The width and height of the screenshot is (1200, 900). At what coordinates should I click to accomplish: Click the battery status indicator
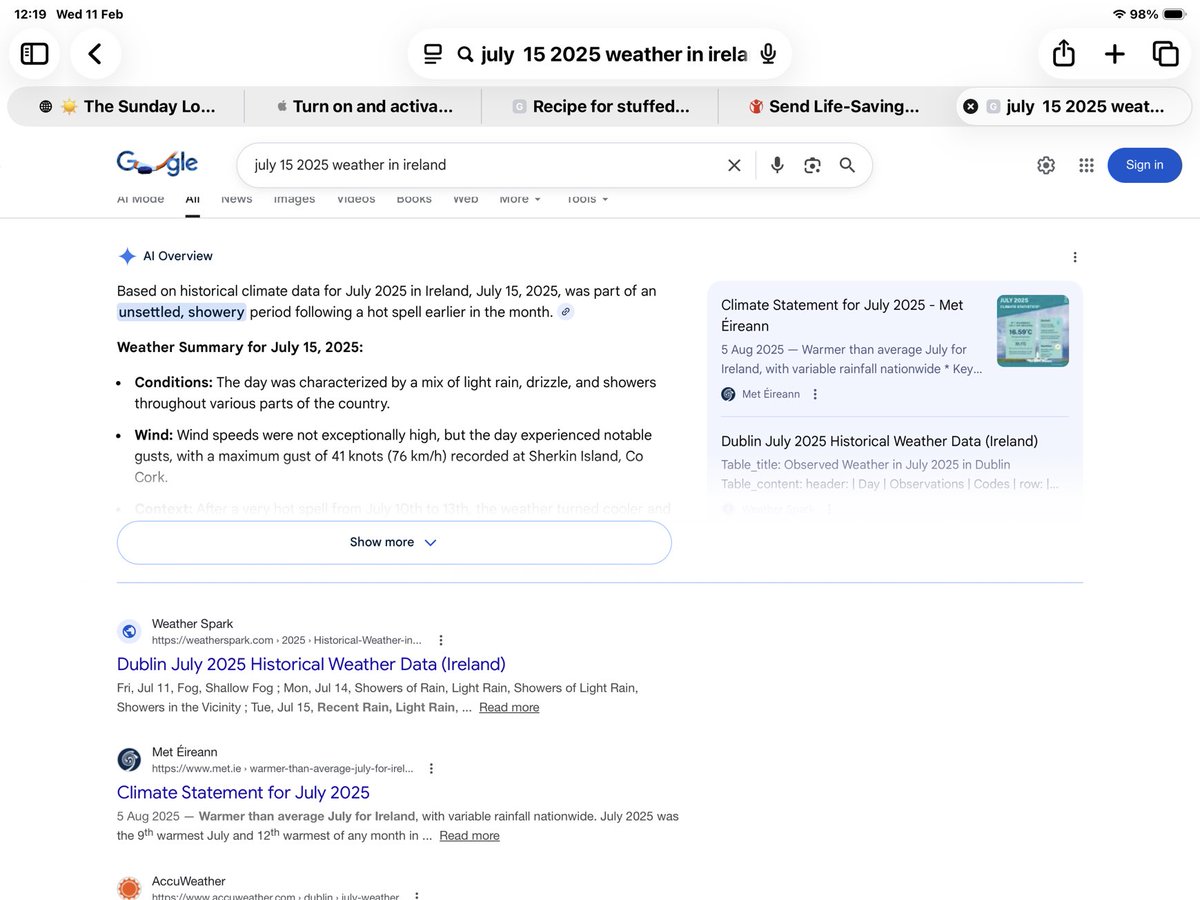(1173, 14)
